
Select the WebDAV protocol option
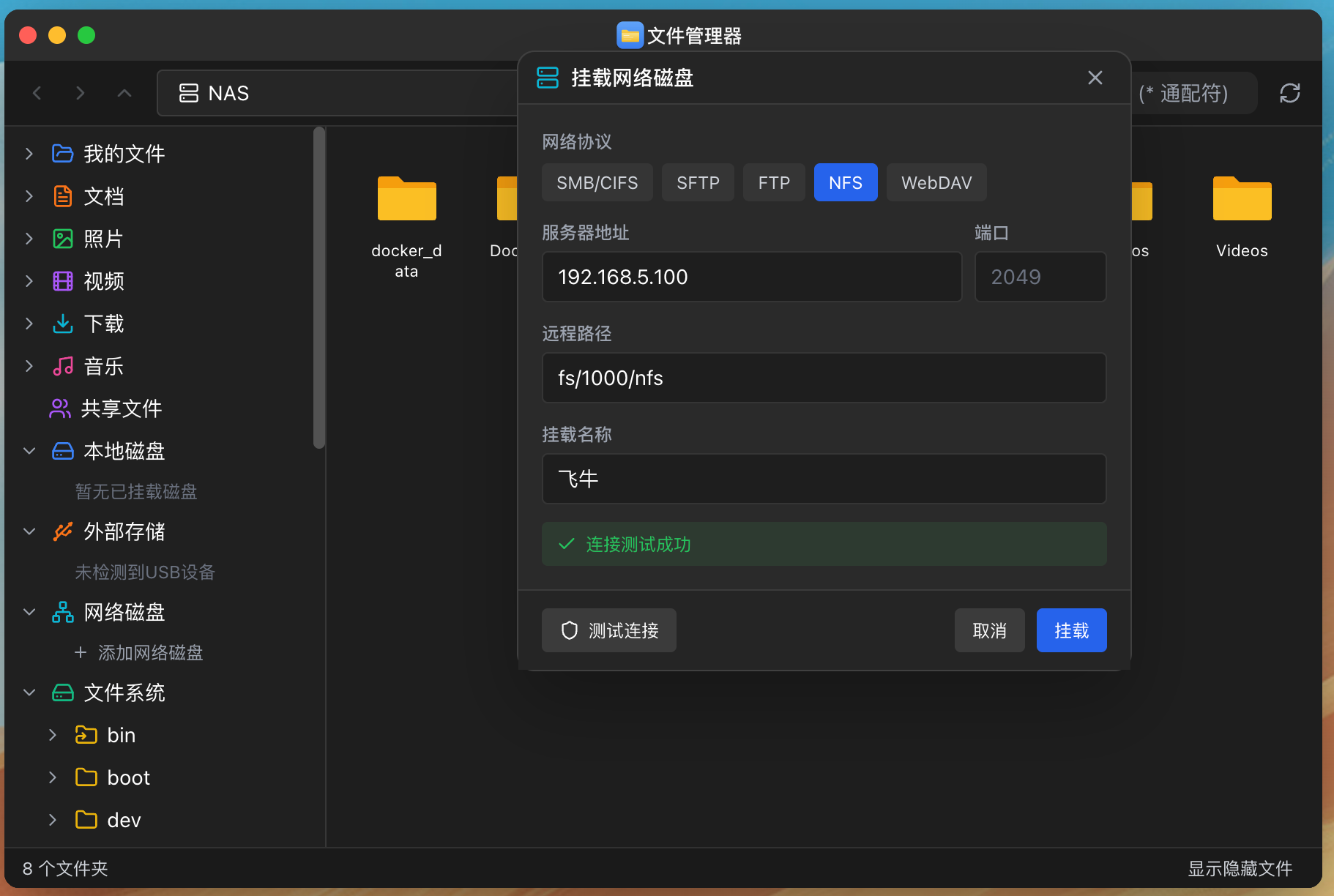tap(936, 182)
